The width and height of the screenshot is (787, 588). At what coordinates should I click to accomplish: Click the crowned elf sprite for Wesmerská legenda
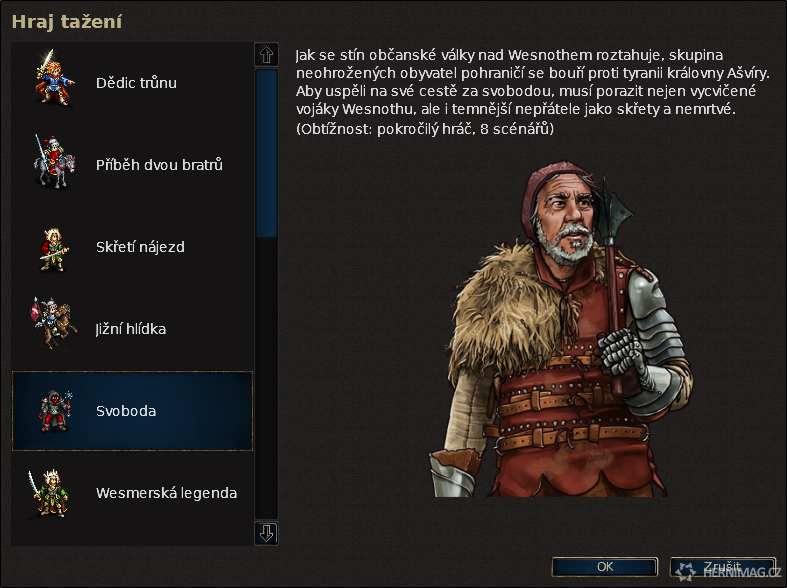48,493
